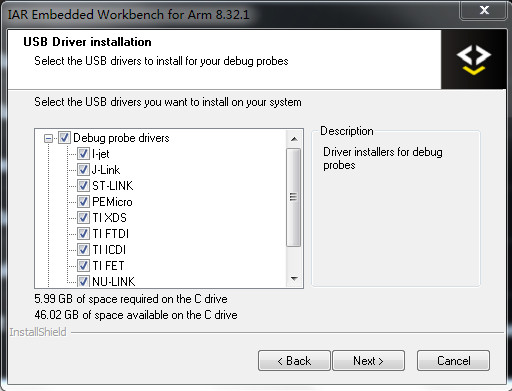
Task: Click the '5.99 GB of space required' text
Action: click(131, 299)
